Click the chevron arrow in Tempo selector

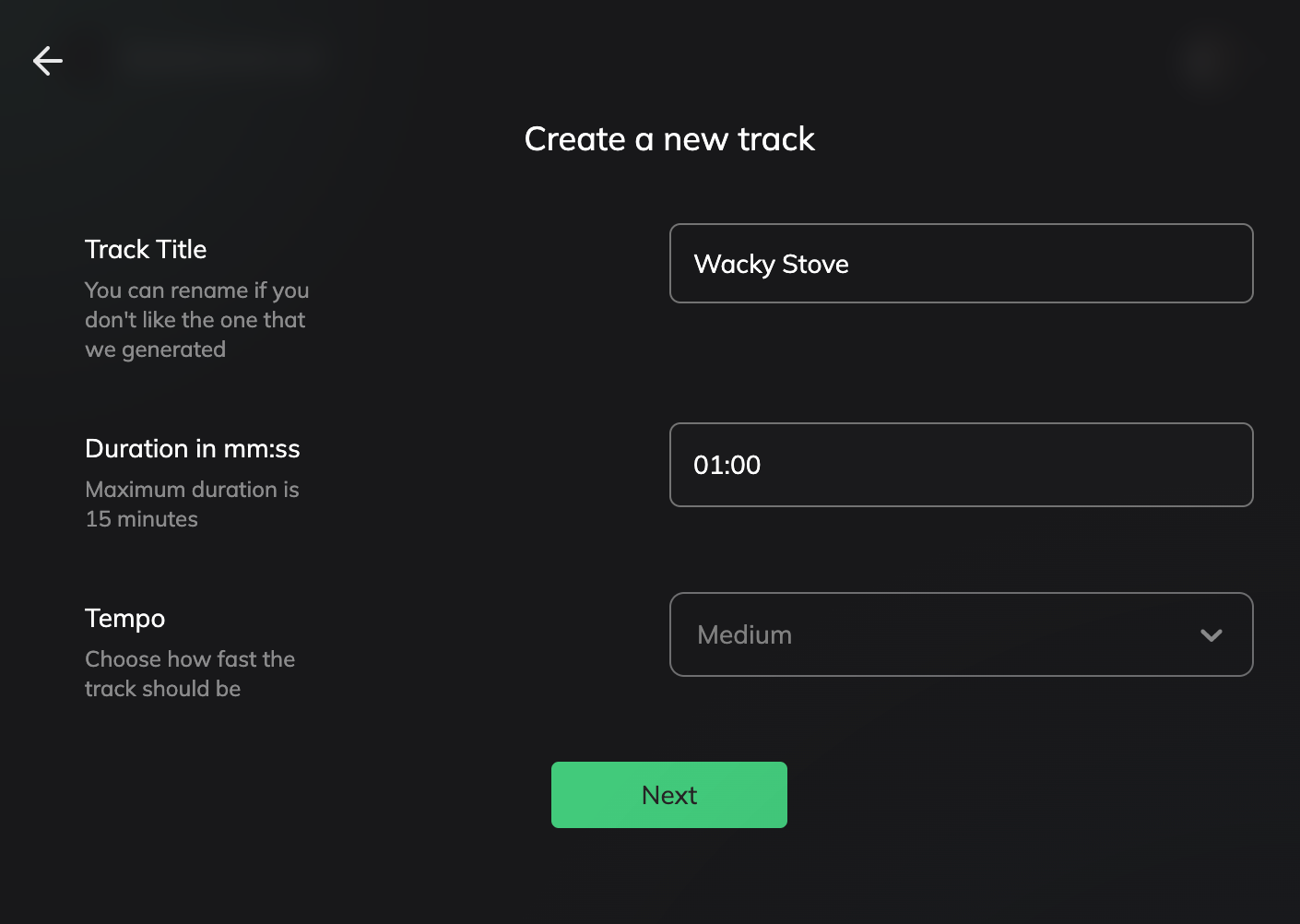1211,634
